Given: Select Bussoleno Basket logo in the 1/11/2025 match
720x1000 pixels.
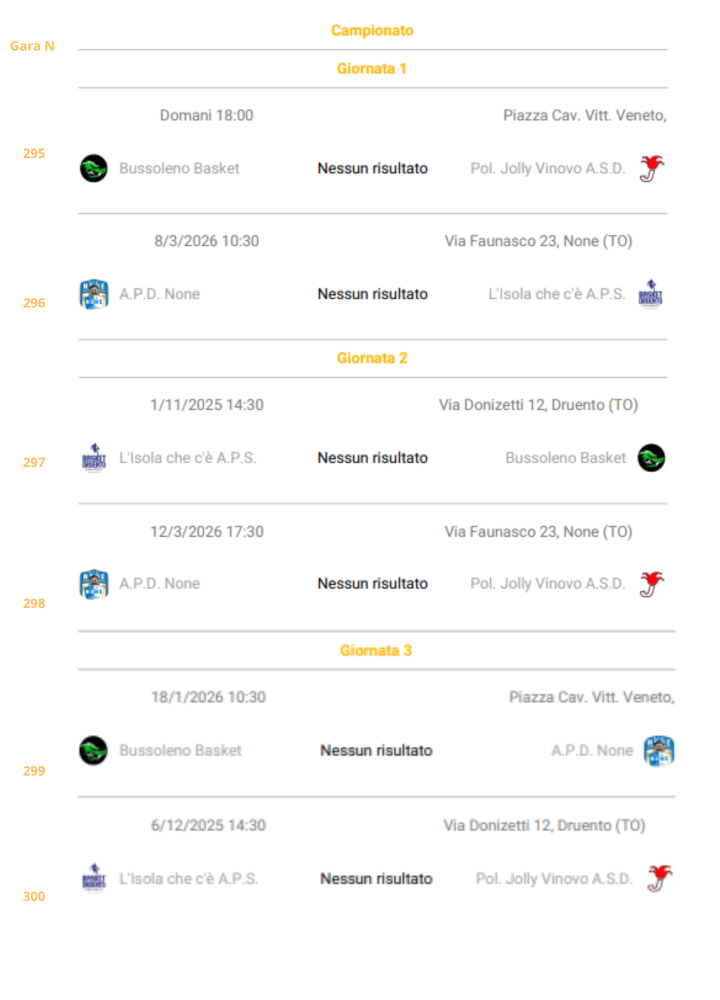Looking at the screenshot, I should coord(652,458).
